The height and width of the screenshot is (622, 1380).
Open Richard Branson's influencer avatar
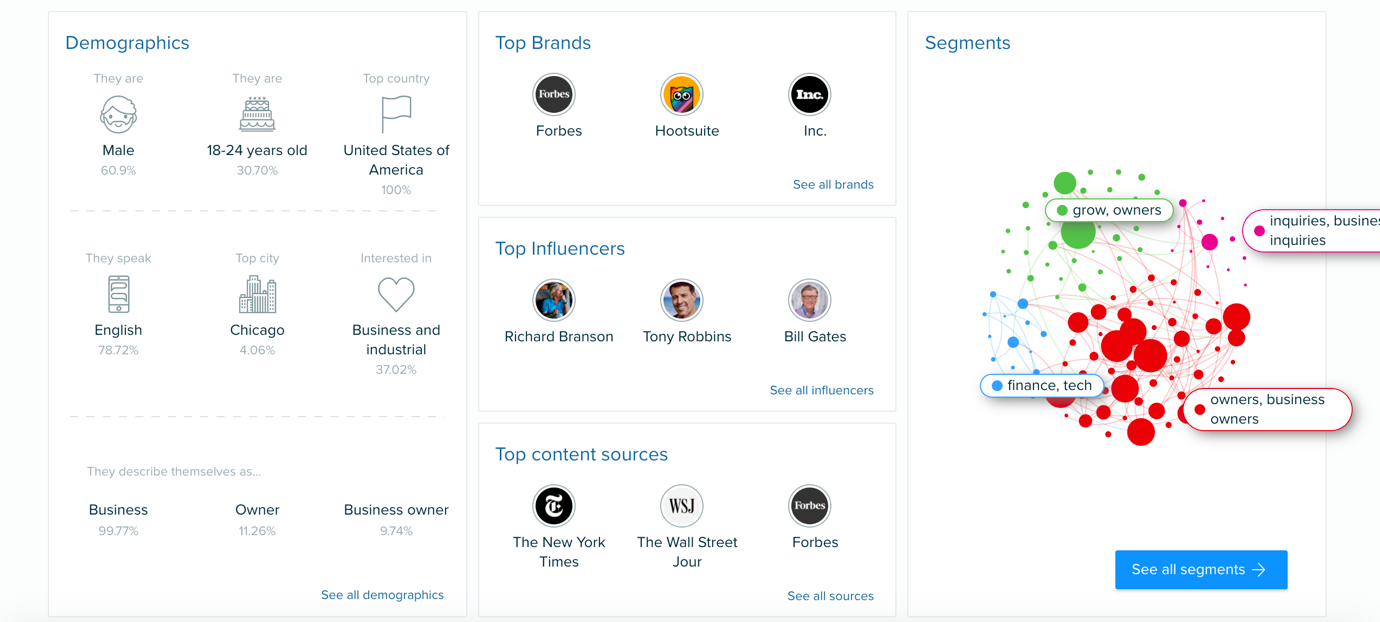tap(554, 300)
